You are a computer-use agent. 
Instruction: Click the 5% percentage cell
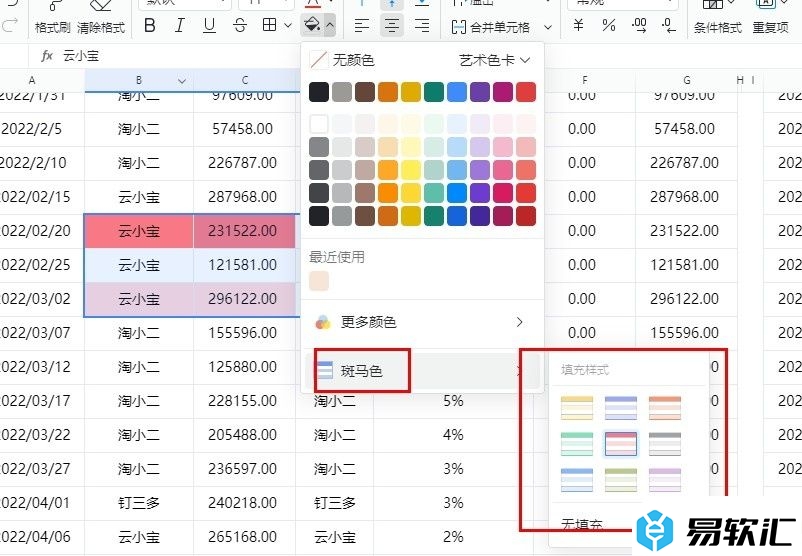click(453, 401)
